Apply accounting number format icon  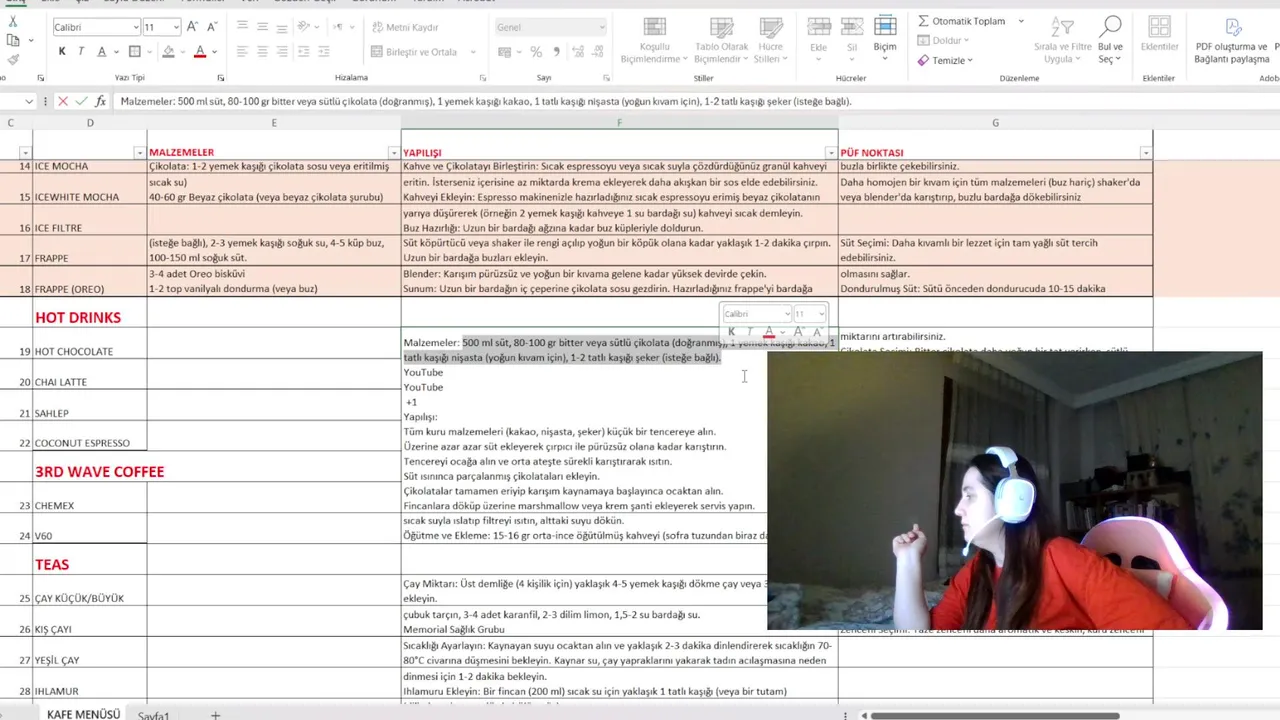pos(504,52)
